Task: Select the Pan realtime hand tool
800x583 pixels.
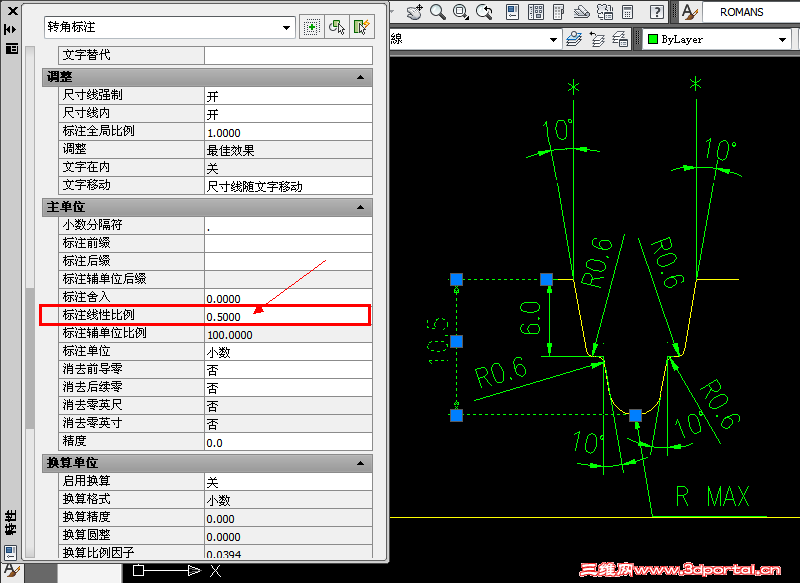Action: click(414, 12)
